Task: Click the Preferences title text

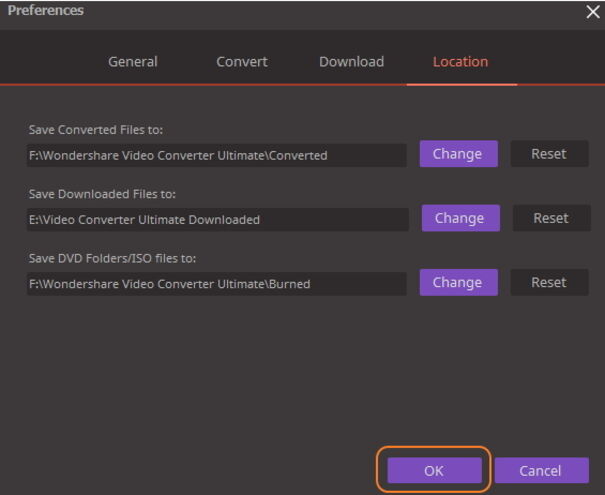Action: [x=46, y=10]
